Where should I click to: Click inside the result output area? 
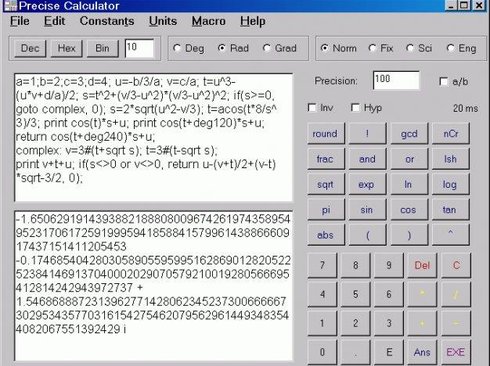(x=154, y=285)
